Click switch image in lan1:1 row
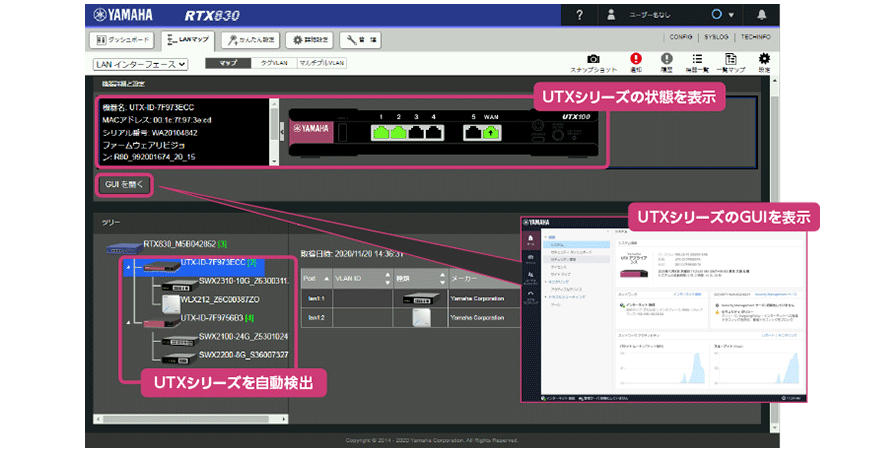The width and height of the screenshot is (875, 449). click(421, 298)
